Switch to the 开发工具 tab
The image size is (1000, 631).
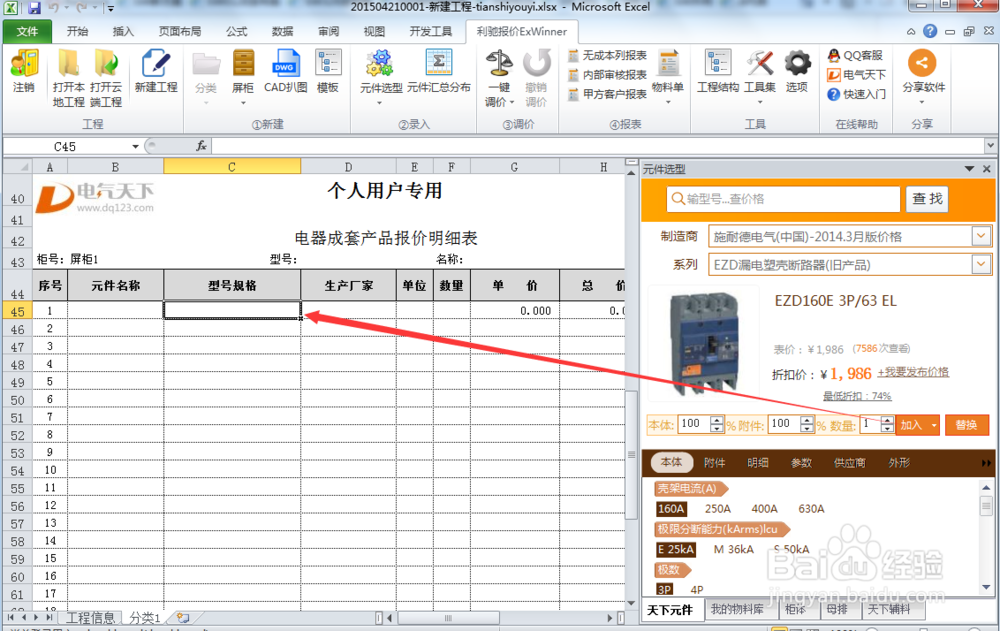pyautogui.click(x=430, y=31)
